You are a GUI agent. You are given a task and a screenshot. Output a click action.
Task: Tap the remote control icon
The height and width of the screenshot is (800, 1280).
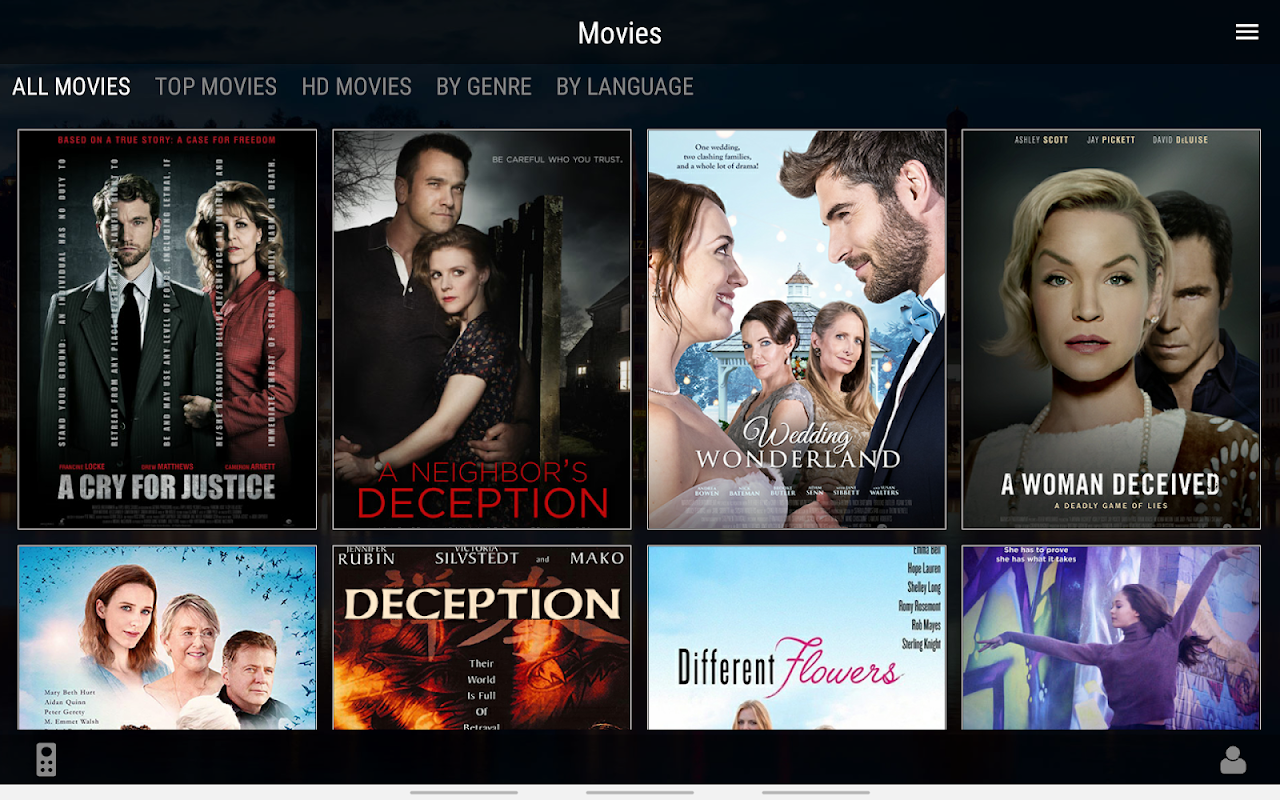[46, 760]
